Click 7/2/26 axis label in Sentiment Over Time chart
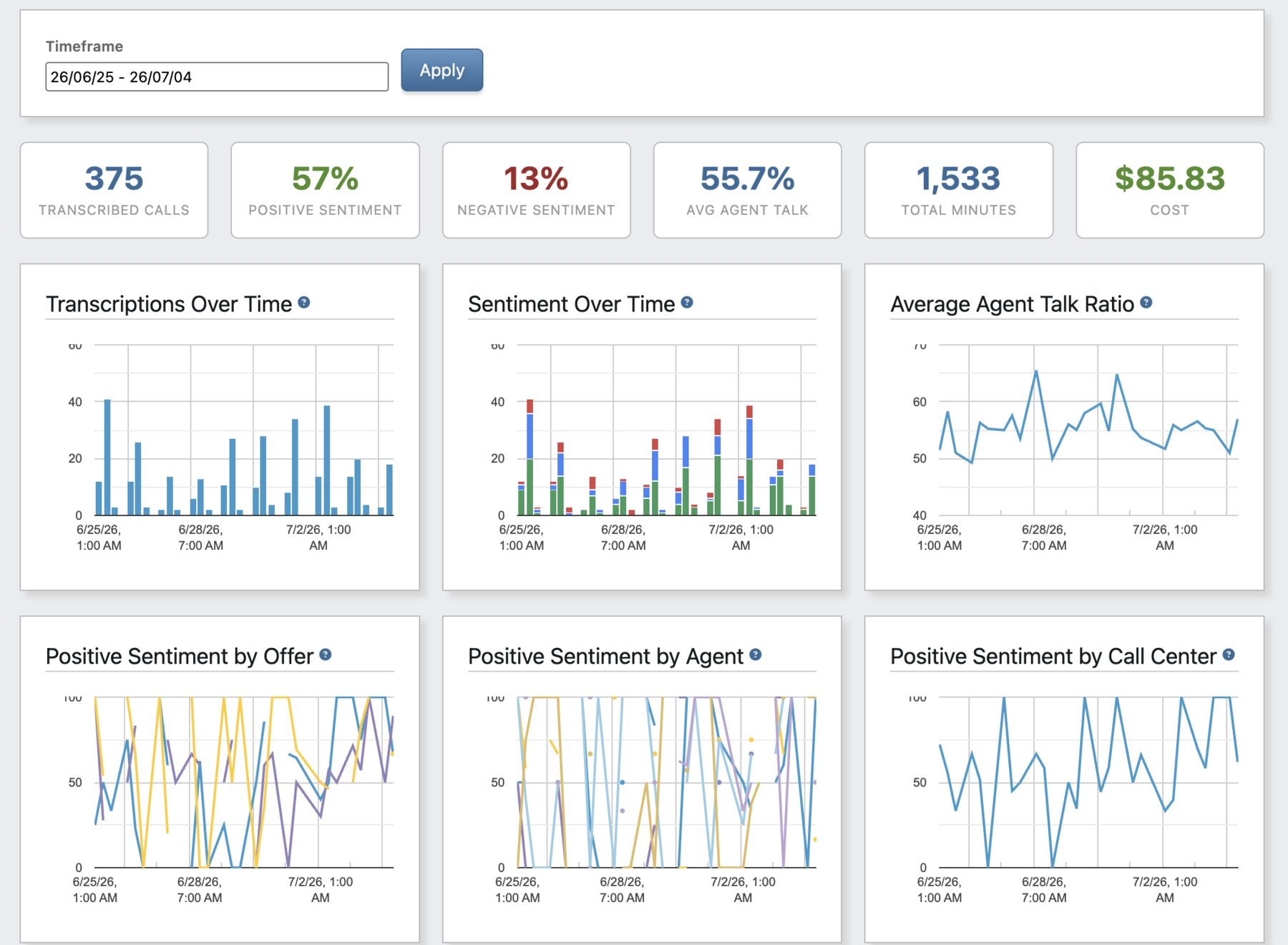The width and height of the screenshot is (1288, 945). coord(741,538)
